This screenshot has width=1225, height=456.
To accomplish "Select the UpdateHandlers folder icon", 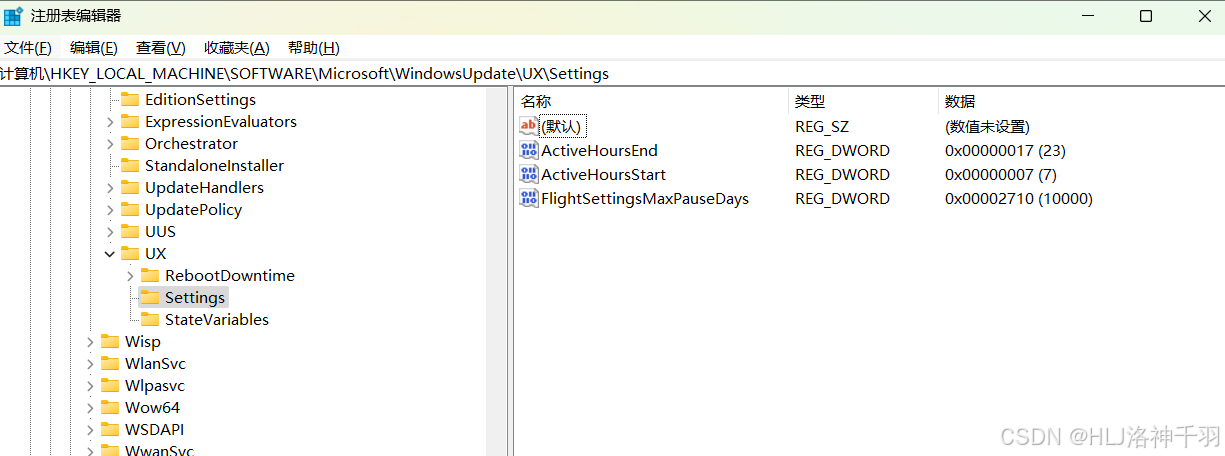I will tap(130, 188).
